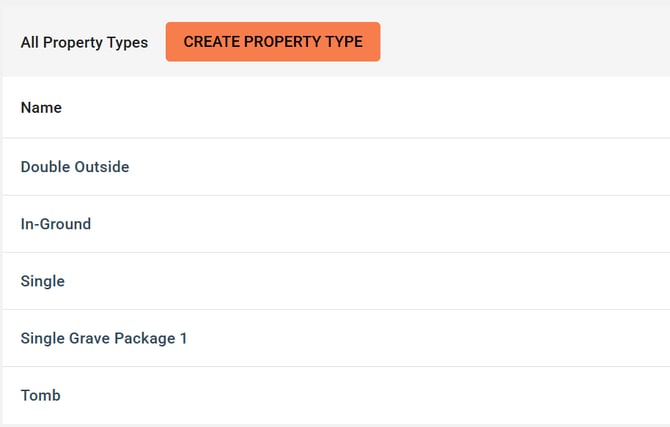Image resolution: width=670 pixels, height=427 pixels.
Task: Select the last row named Tomb
Action: [x=41, y=395]
